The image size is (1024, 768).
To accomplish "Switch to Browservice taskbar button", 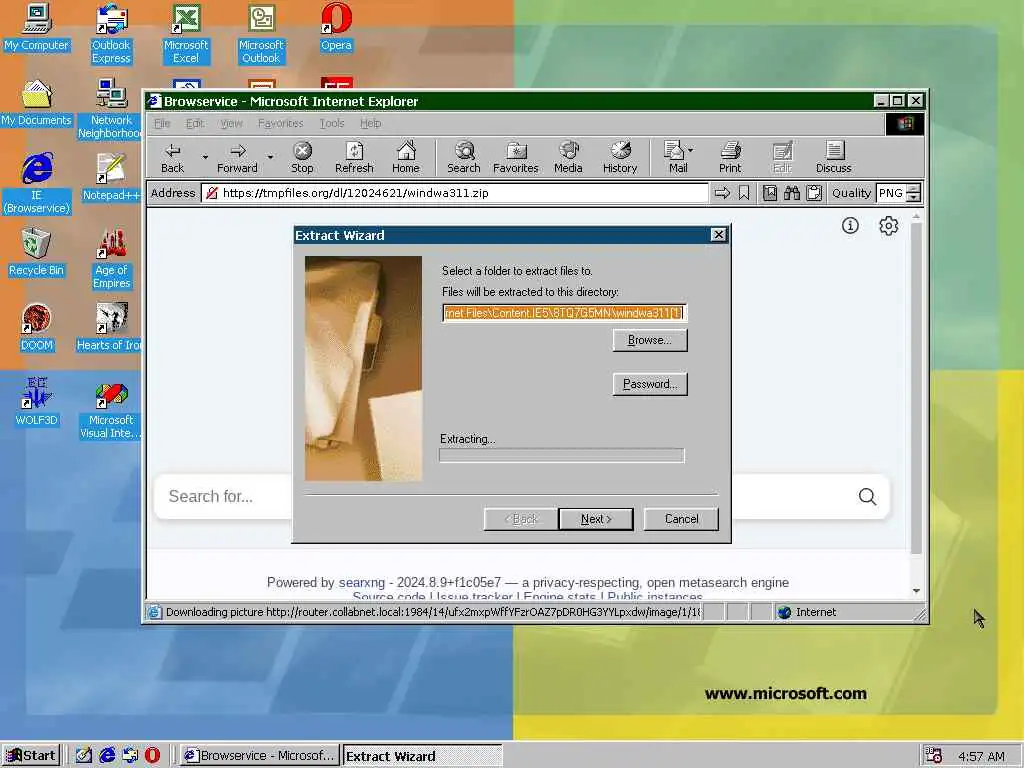I will (260, 756).
